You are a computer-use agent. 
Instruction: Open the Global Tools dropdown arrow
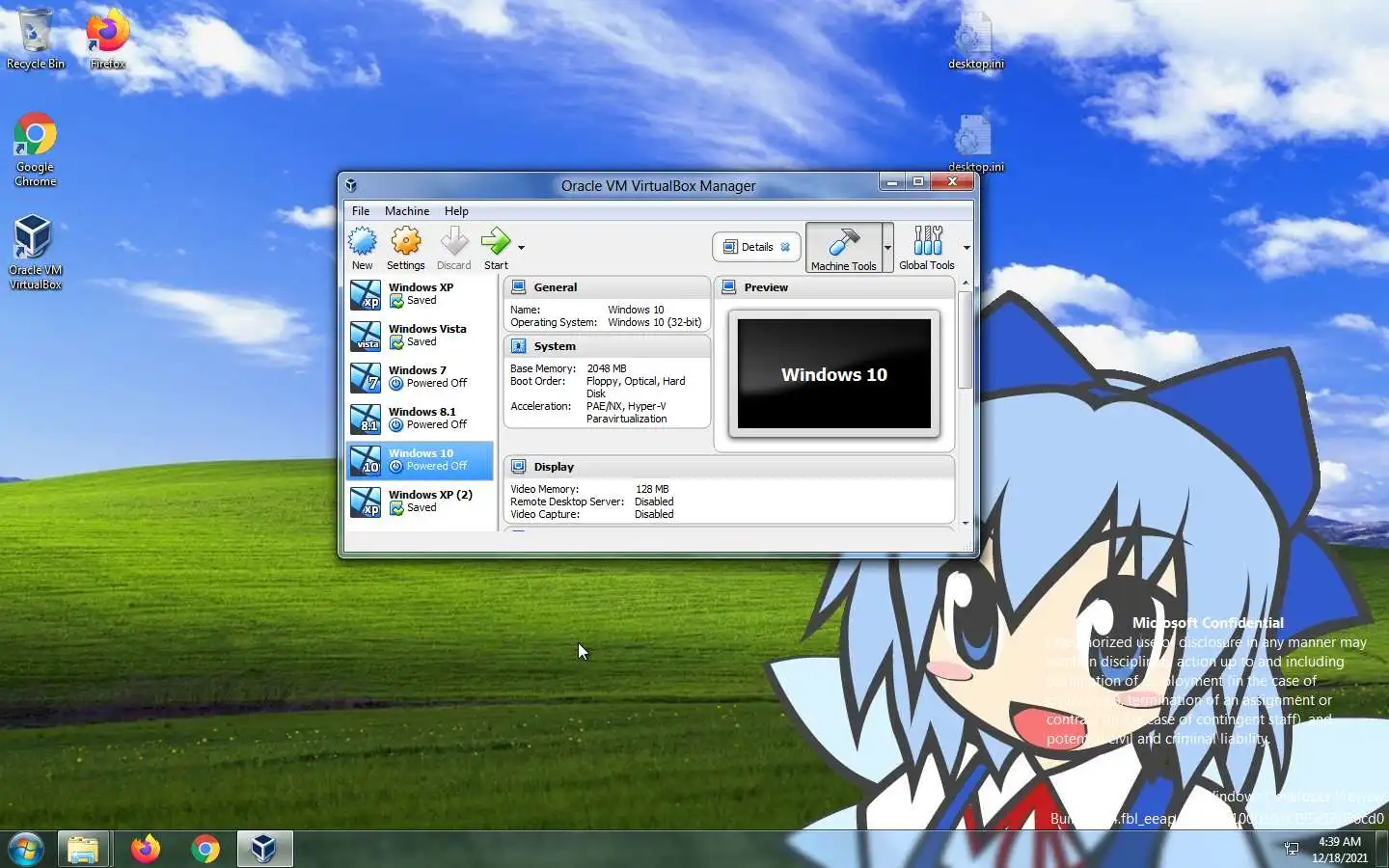[x=967, y=248]
